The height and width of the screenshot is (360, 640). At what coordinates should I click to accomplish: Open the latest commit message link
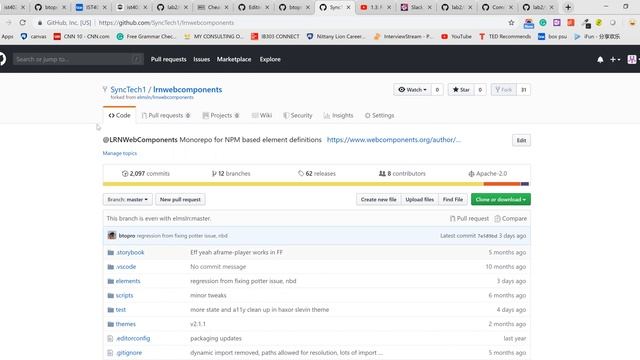click(182, 236)
